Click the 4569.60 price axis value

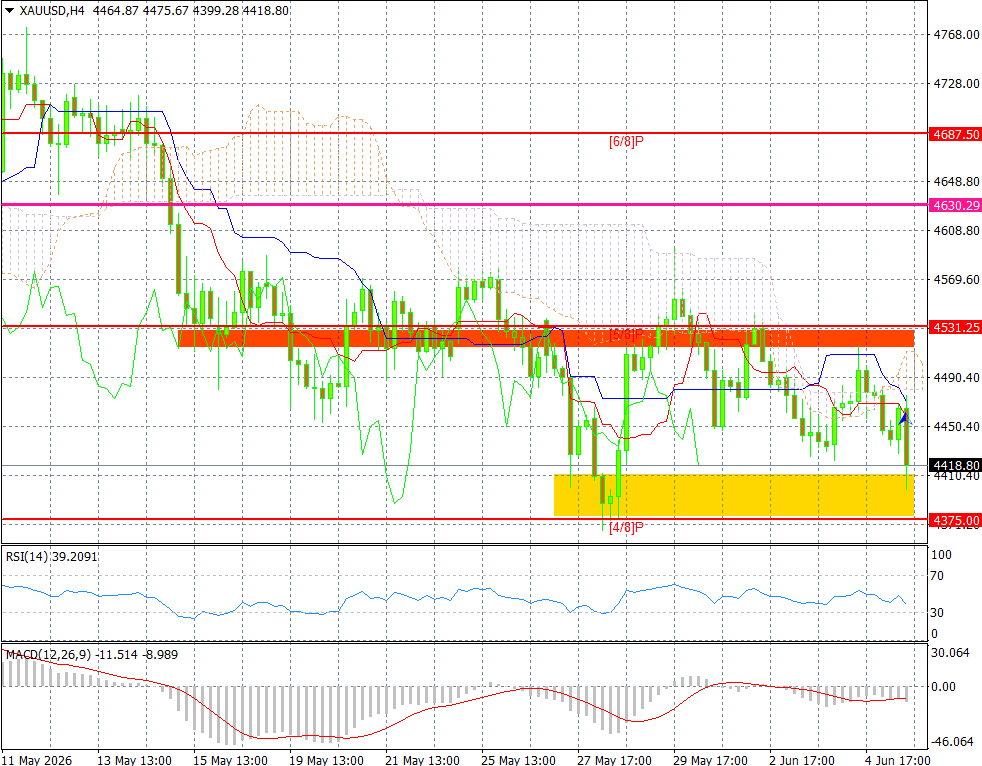pos(956,279)
